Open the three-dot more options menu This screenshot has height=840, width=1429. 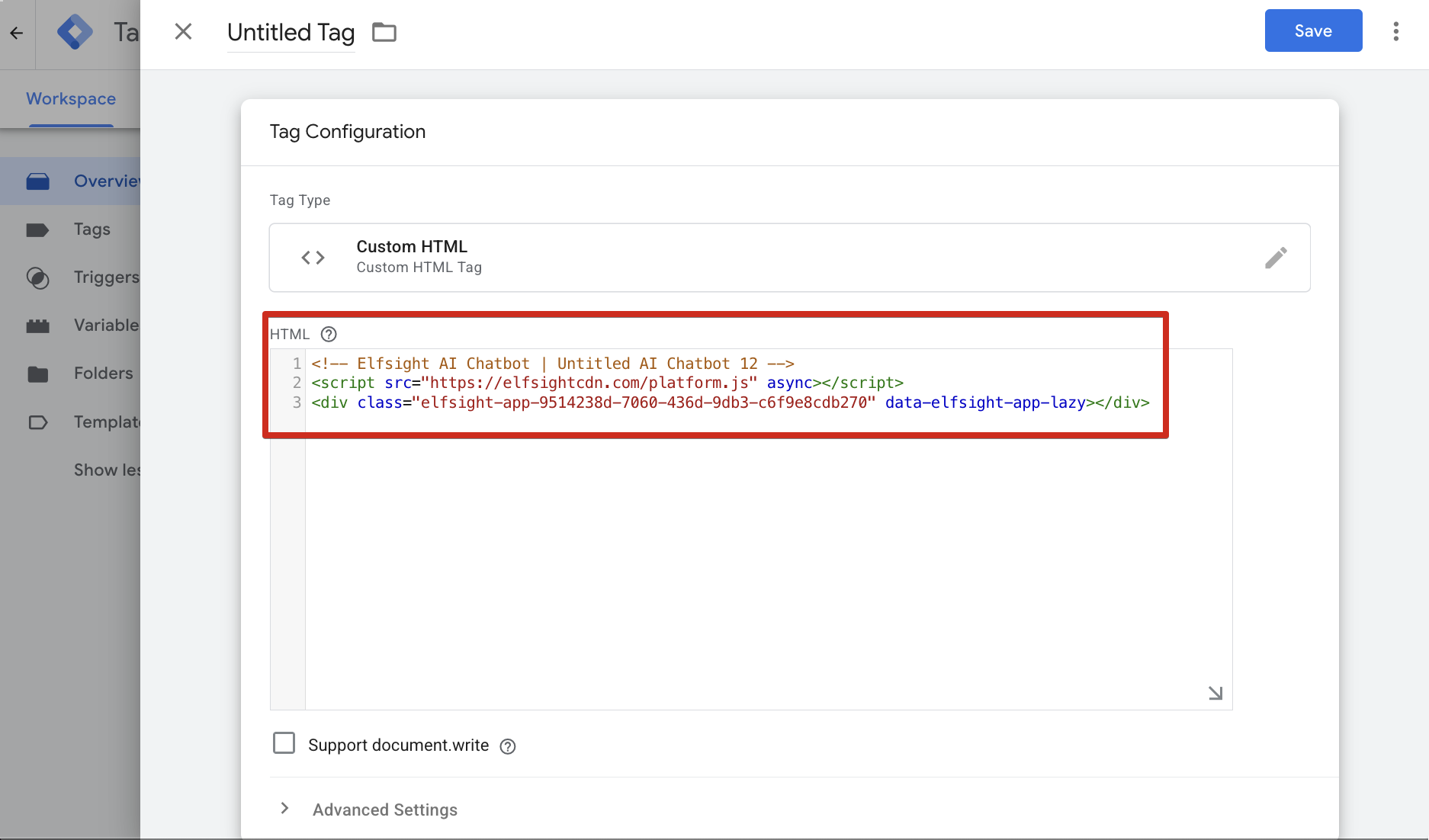[1396, 31]
